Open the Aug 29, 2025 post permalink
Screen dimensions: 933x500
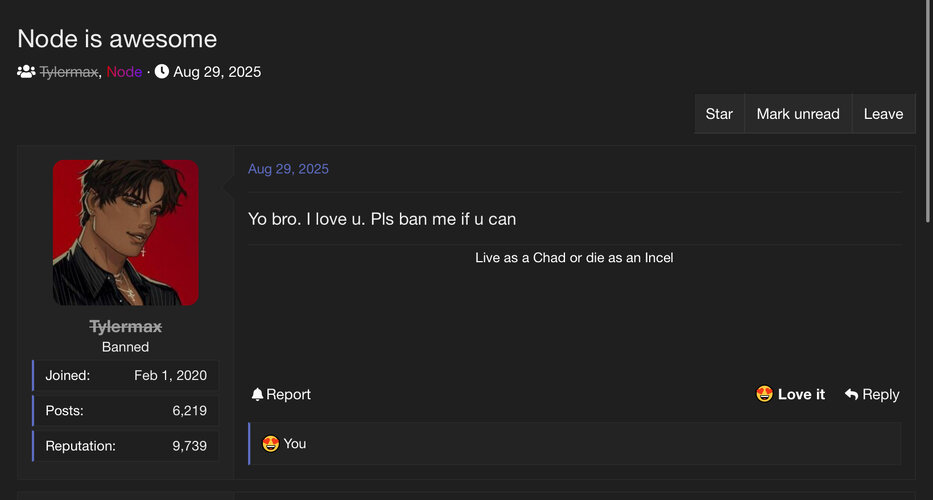[288, 169]
